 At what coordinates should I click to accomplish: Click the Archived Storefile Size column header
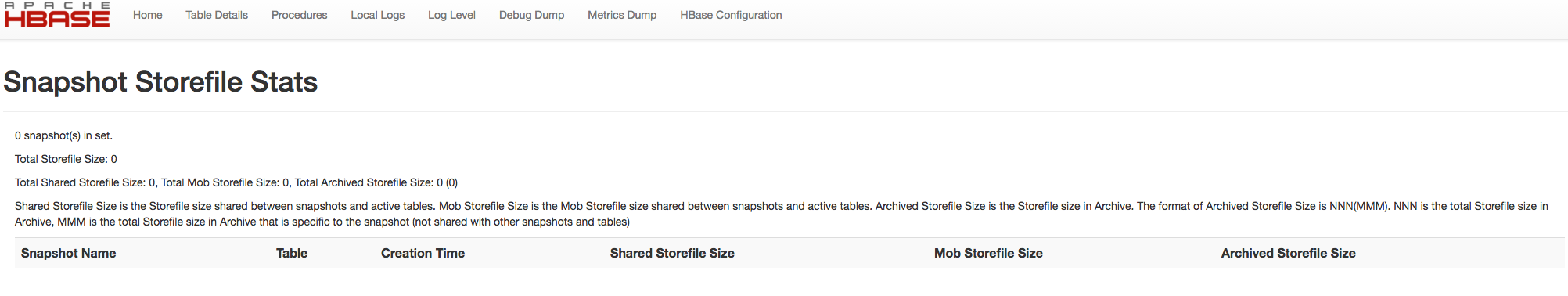click(x=1288, y=253)
